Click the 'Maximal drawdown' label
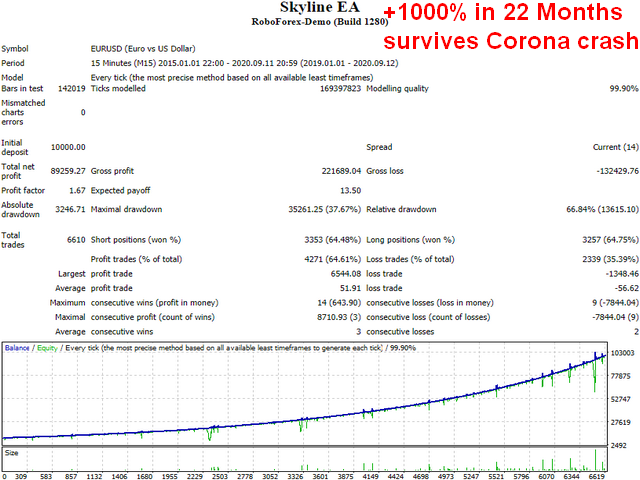 point(127,209)
